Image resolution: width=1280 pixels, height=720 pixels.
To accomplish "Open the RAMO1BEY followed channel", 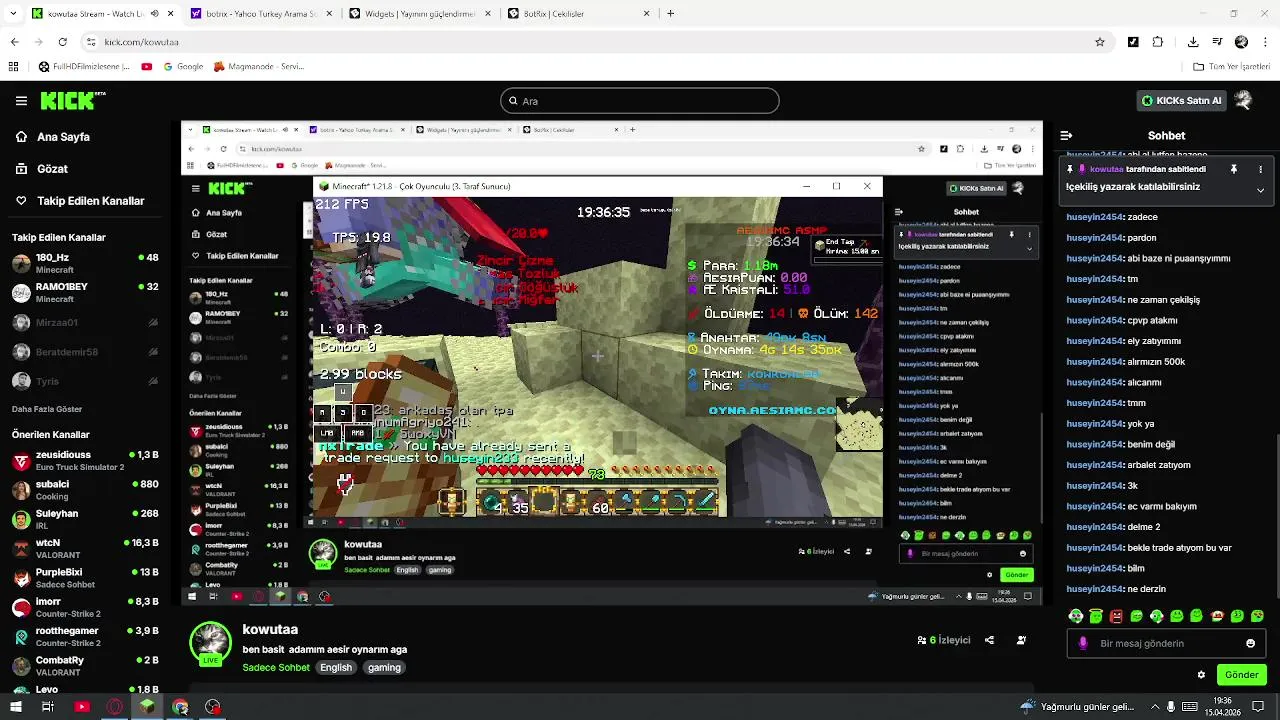I will coord(86,292).
